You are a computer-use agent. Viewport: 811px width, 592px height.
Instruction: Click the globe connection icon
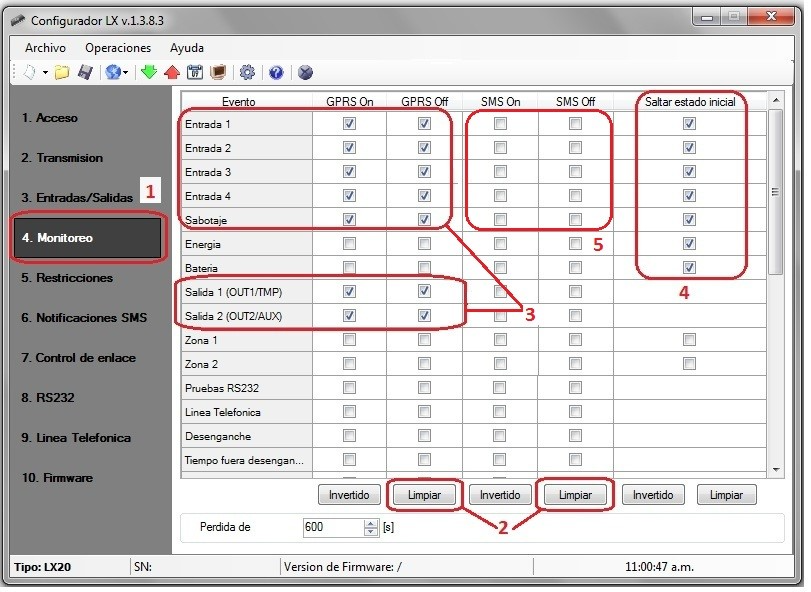click(113, 73)
